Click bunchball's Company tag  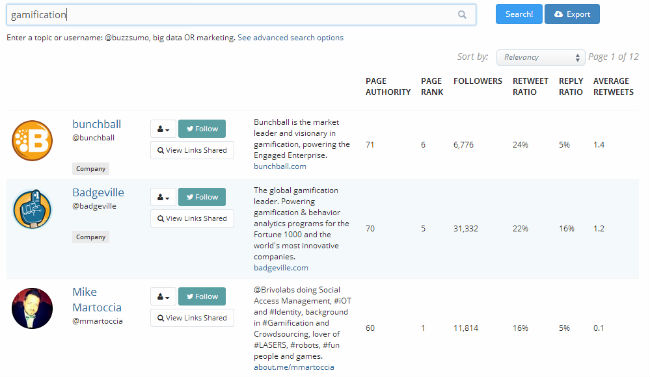(x=90, y=169)
